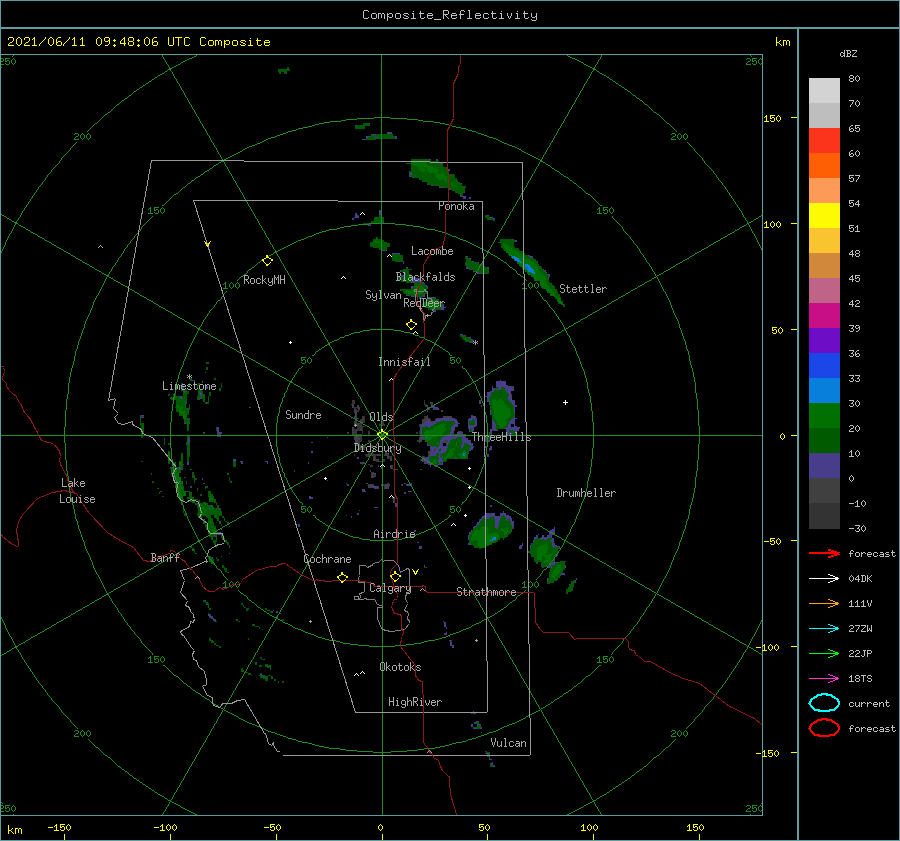Click the Calgary city label
The width and height of the screenshot is (900, 841).
(390, 588)
